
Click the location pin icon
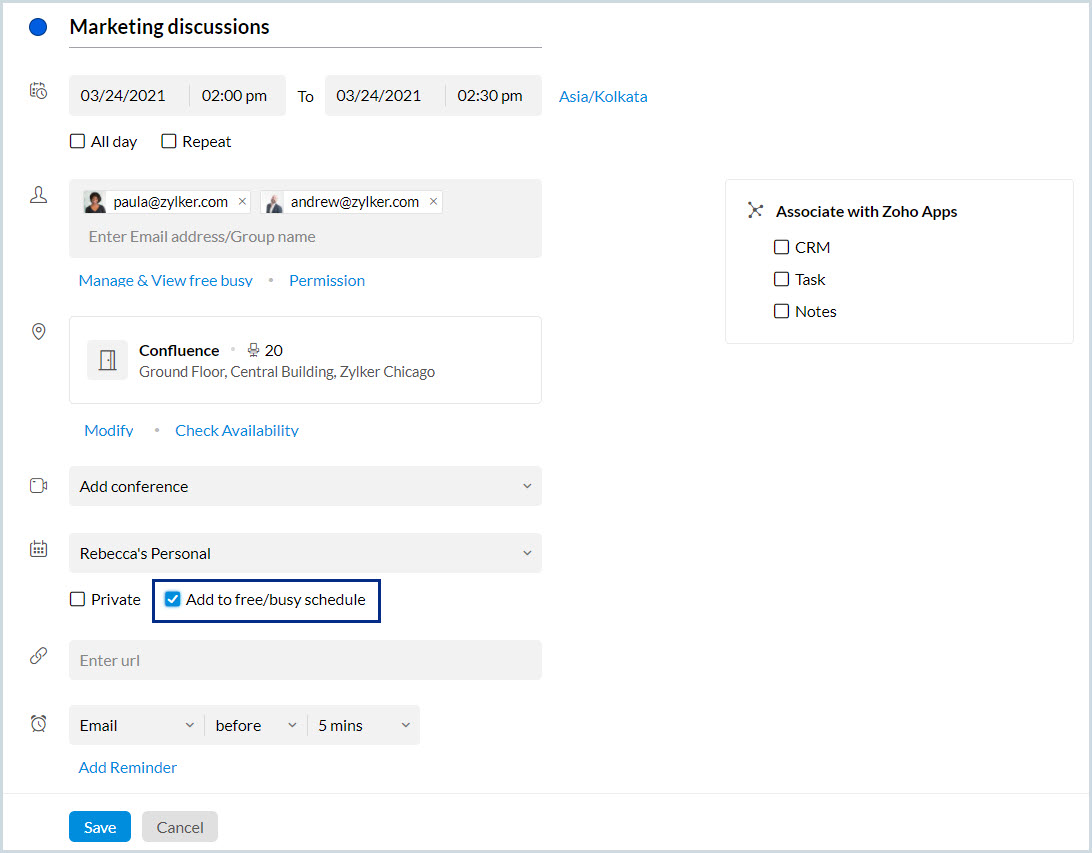(x=39, y=331)
